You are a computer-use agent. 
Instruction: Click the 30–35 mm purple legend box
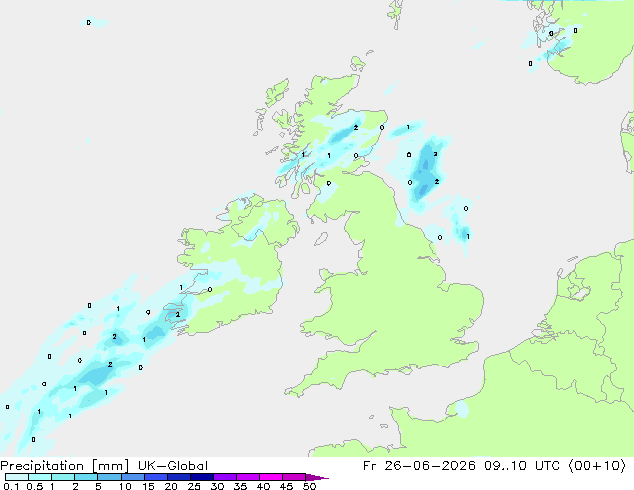click(x=225, y=477)
